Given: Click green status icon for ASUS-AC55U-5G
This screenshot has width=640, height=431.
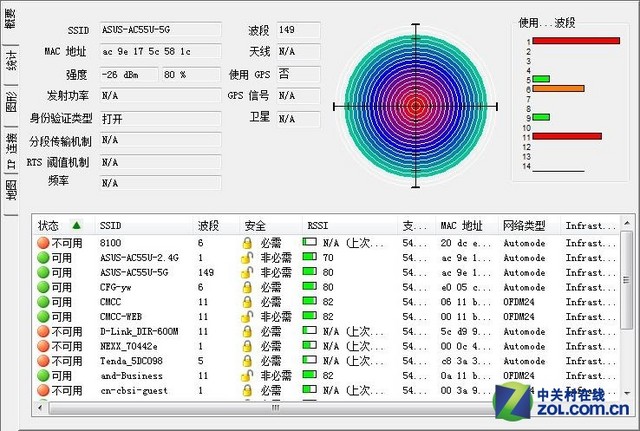Looking at the screenshot, I should pos(43,273).
